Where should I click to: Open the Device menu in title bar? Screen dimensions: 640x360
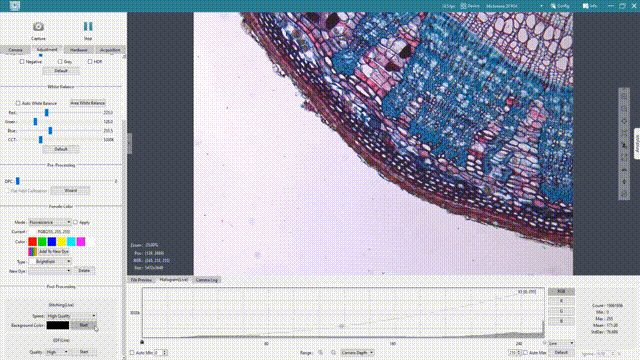coord(470,6)
